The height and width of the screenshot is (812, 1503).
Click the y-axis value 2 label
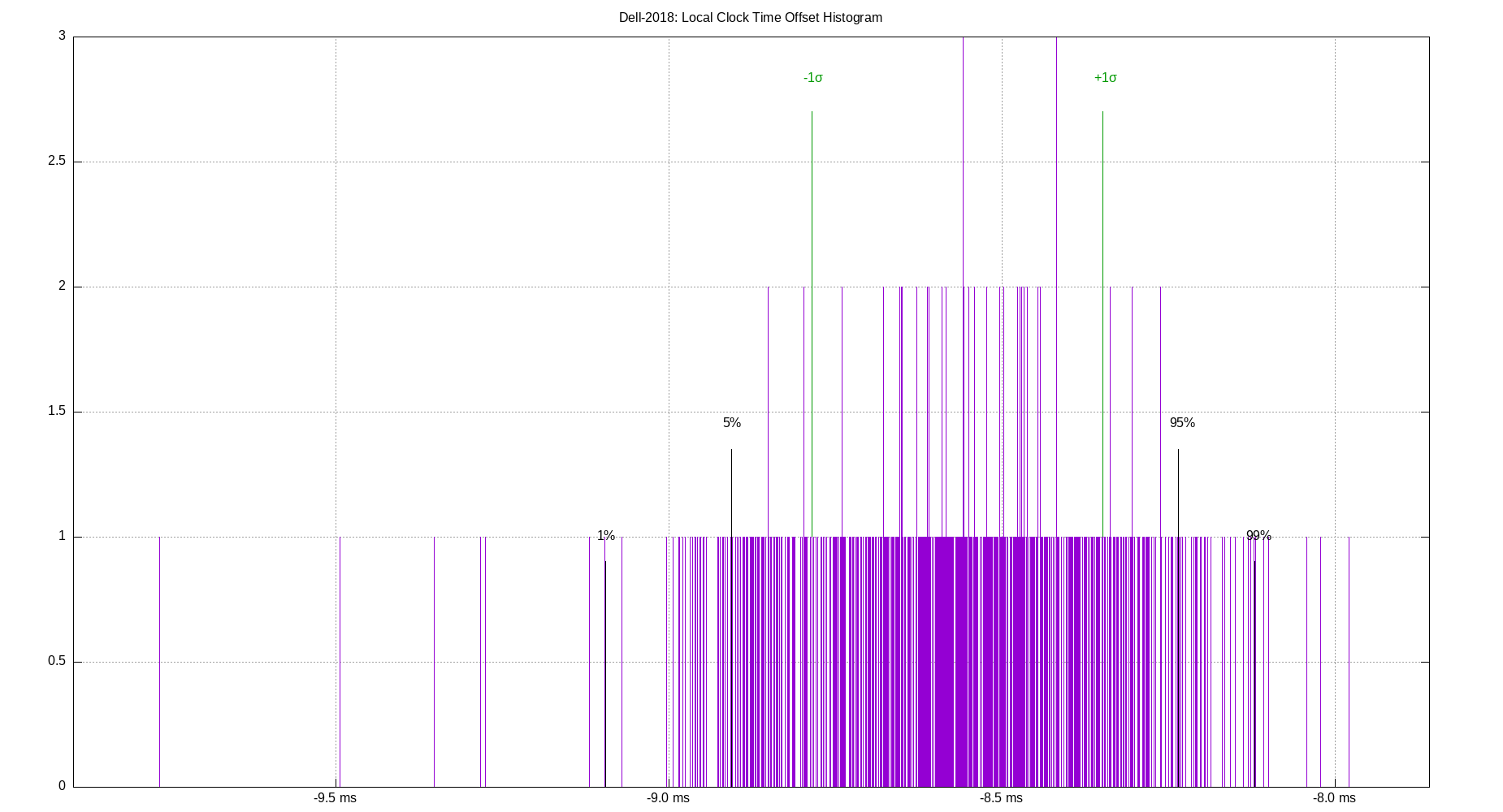[63, 287]
